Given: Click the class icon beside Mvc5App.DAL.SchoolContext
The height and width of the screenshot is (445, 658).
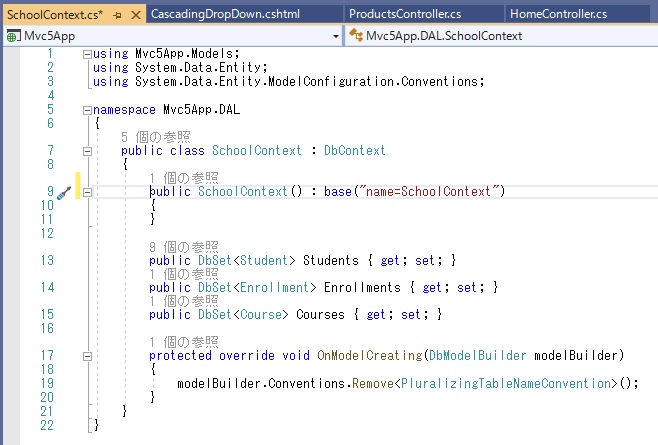Looking at the screenshot, I should coord(355,35).
